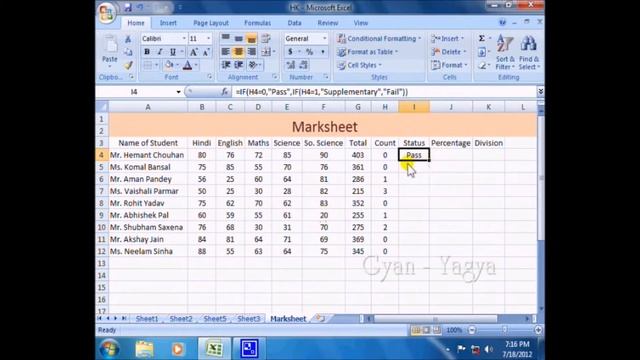Click the Merge & Center icon
640x360 pixels.
pos(266,52)
